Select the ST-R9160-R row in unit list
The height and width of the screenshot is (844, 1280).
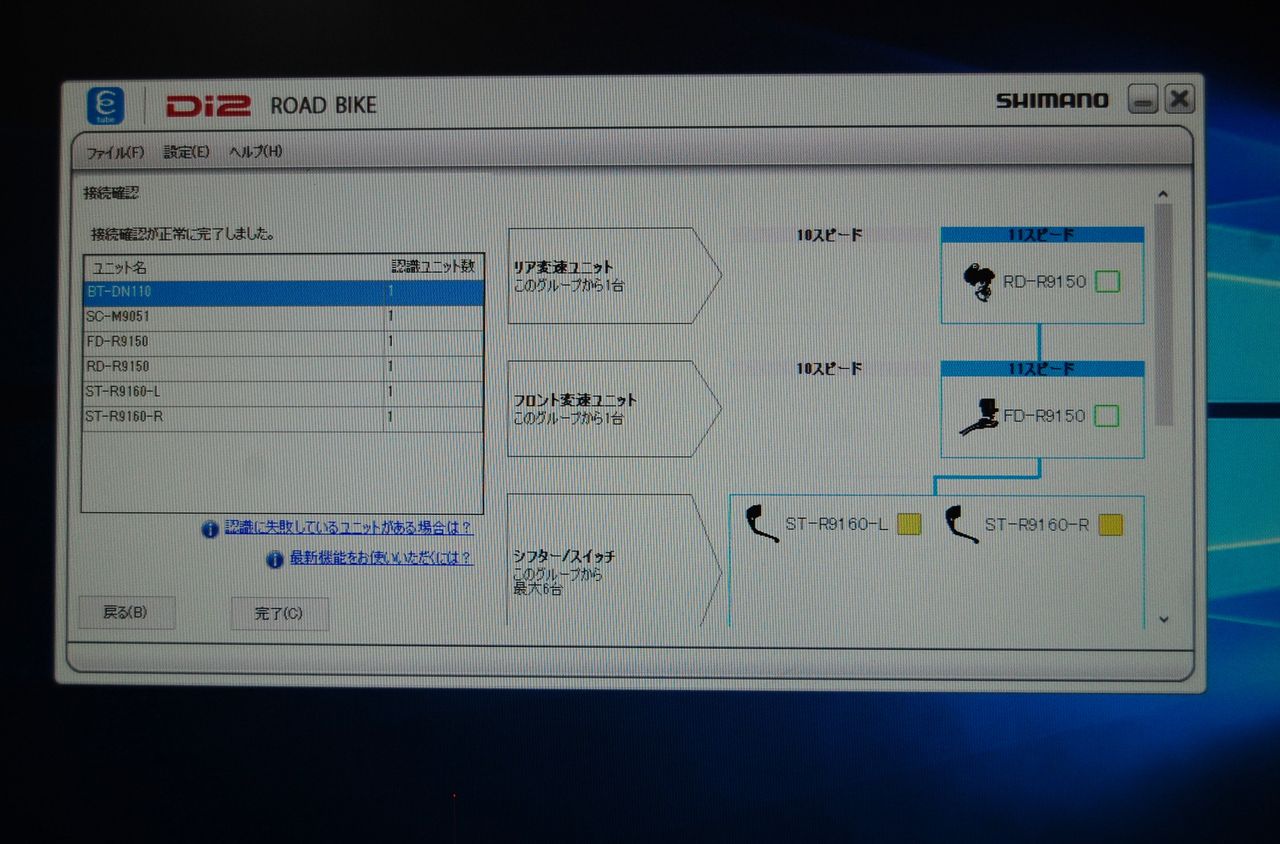[x=283, y=417]
